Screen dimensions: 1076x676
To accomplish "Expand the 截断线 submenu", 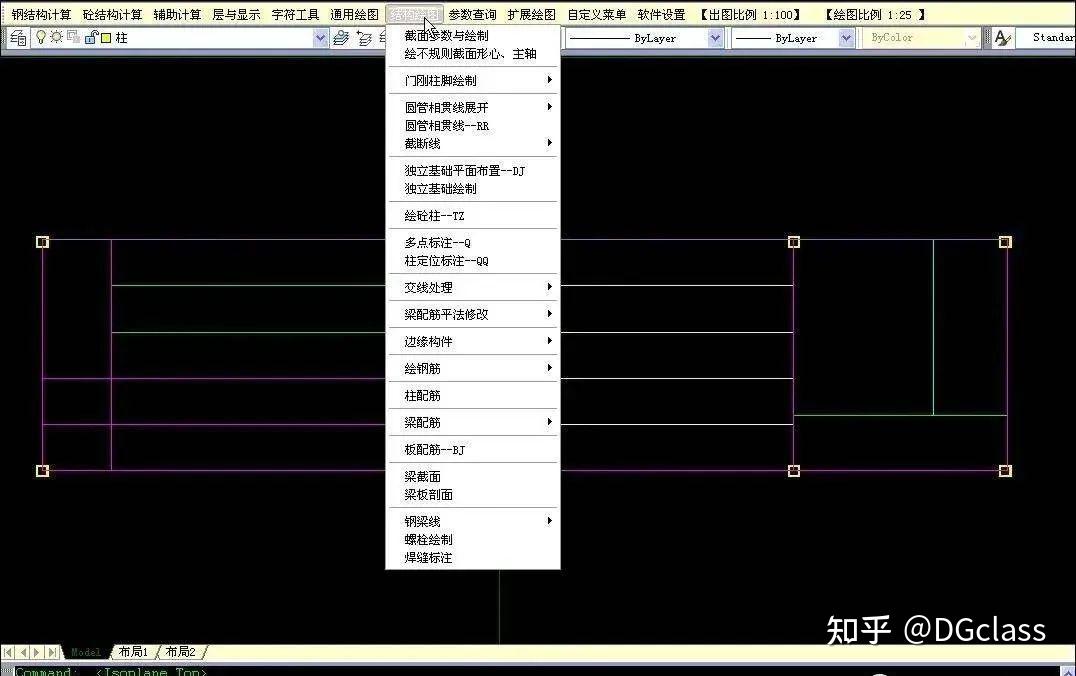I will [473, 143].
